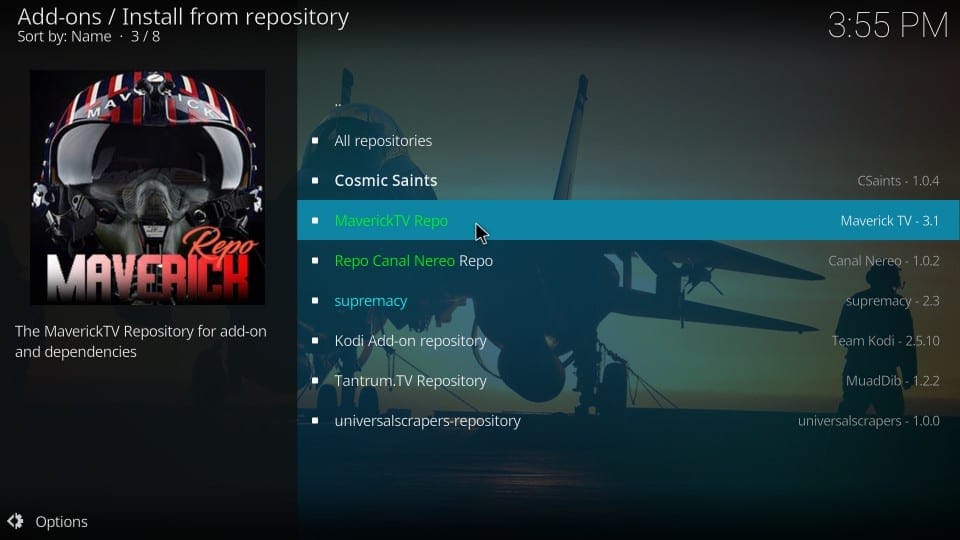
Task: Open Repo Canal Nereo Repo
Action: [628, 260]
